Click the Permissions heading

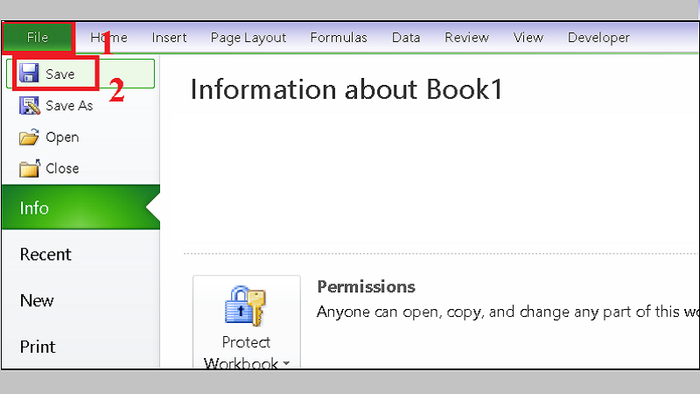click(x=366, y=287)
